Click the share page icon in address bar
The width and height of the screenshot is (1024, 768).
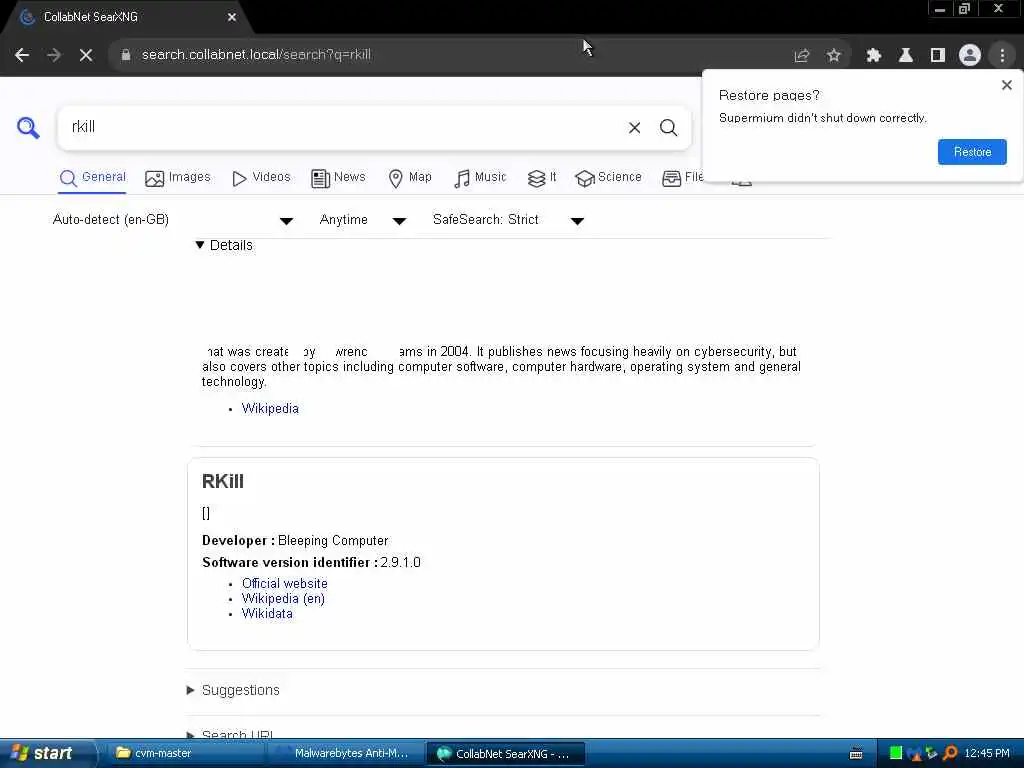pyautogui.click(x=801, y=56)
